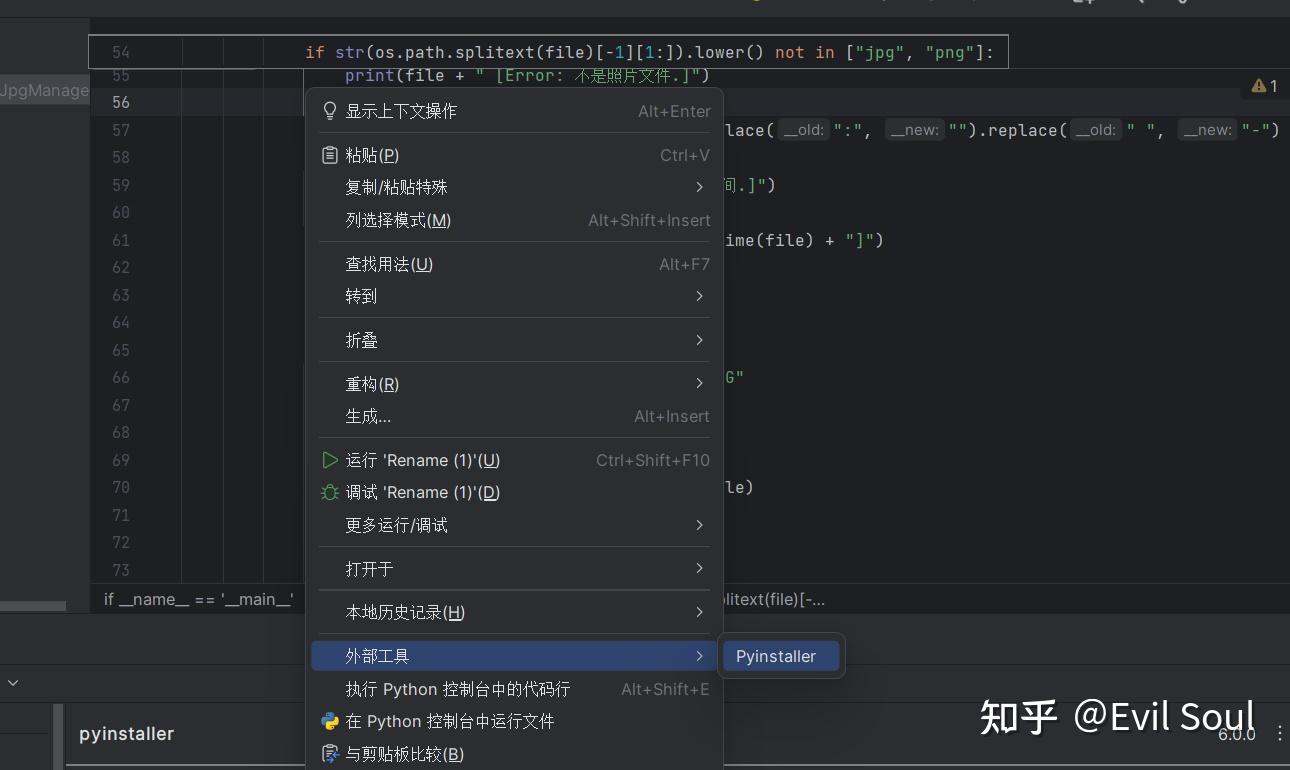Click the clipboard icon beside 粘贴(P)
Image resolution: width=1290 pixels, height=770 pixels.
[x=330, y=155]
